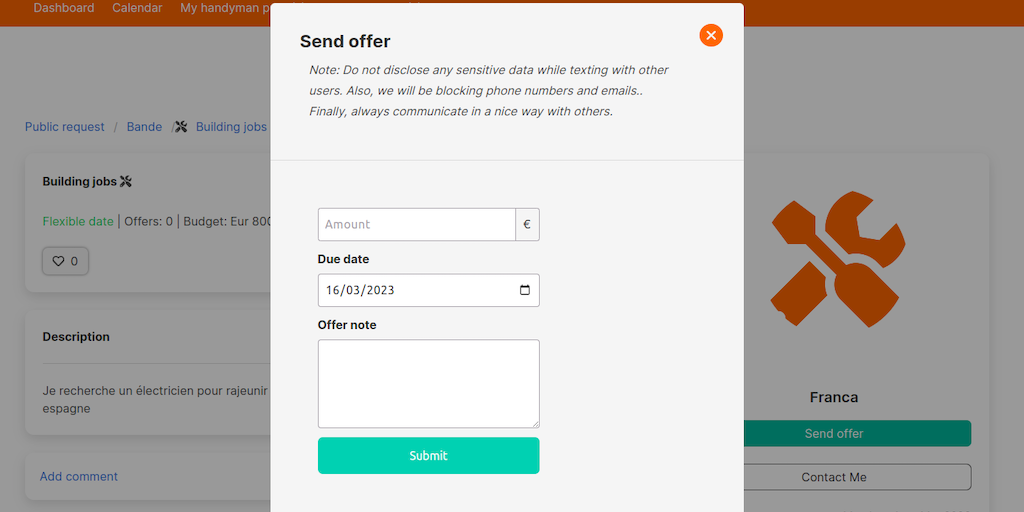Navigate to Public request breadcrumb
The height and width of the screenshot is (512, 1024).
point(65,127)
